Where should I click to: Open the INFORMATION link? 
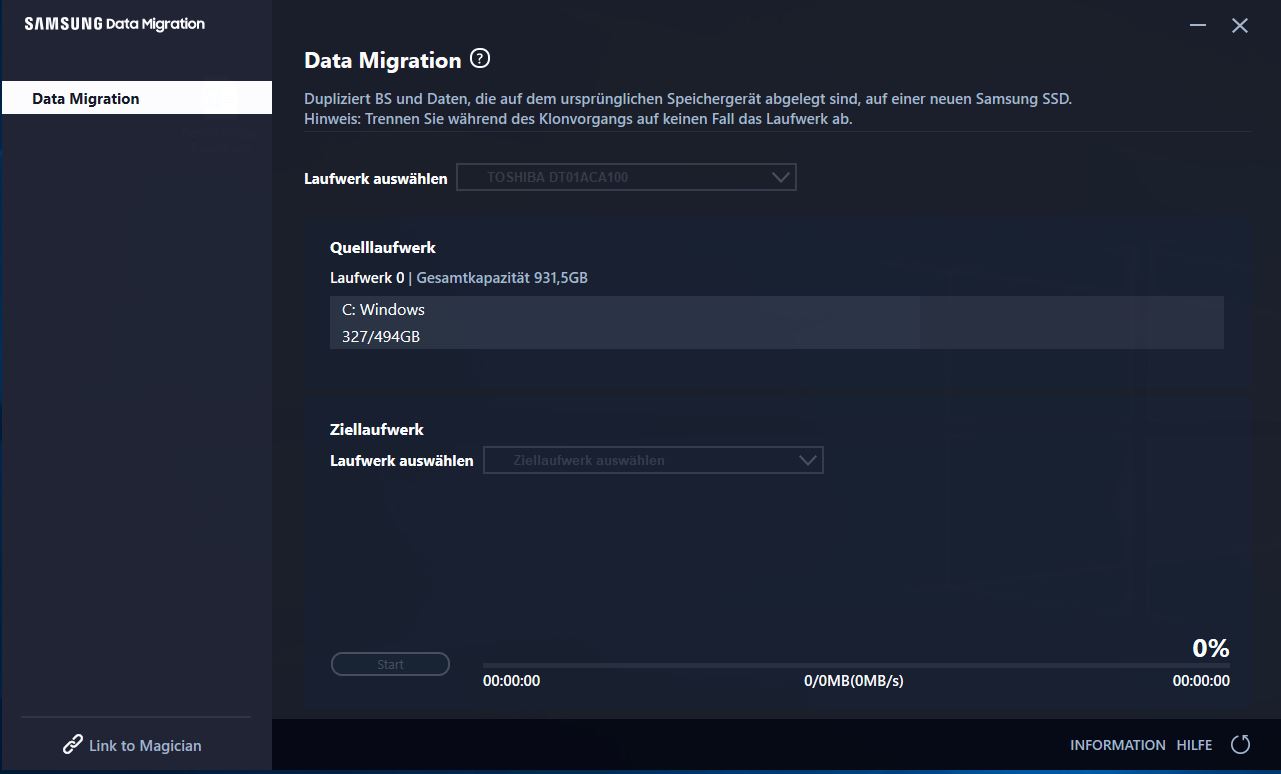[x=1117, y=745]
